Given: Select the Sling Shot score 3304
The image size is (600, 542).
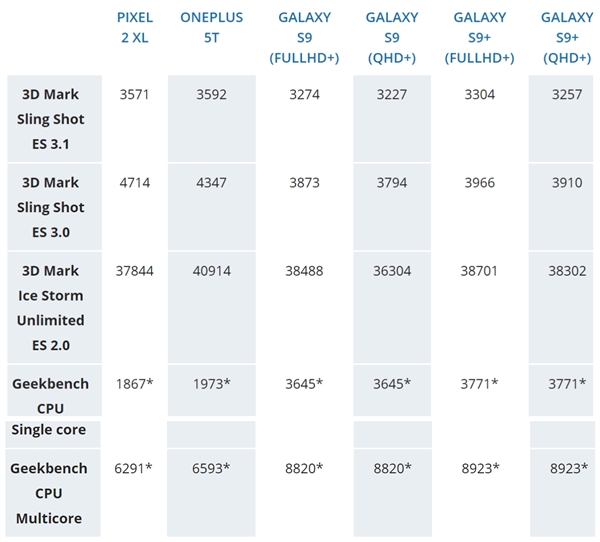Looking at the screenshot, I should click(479, 95).
